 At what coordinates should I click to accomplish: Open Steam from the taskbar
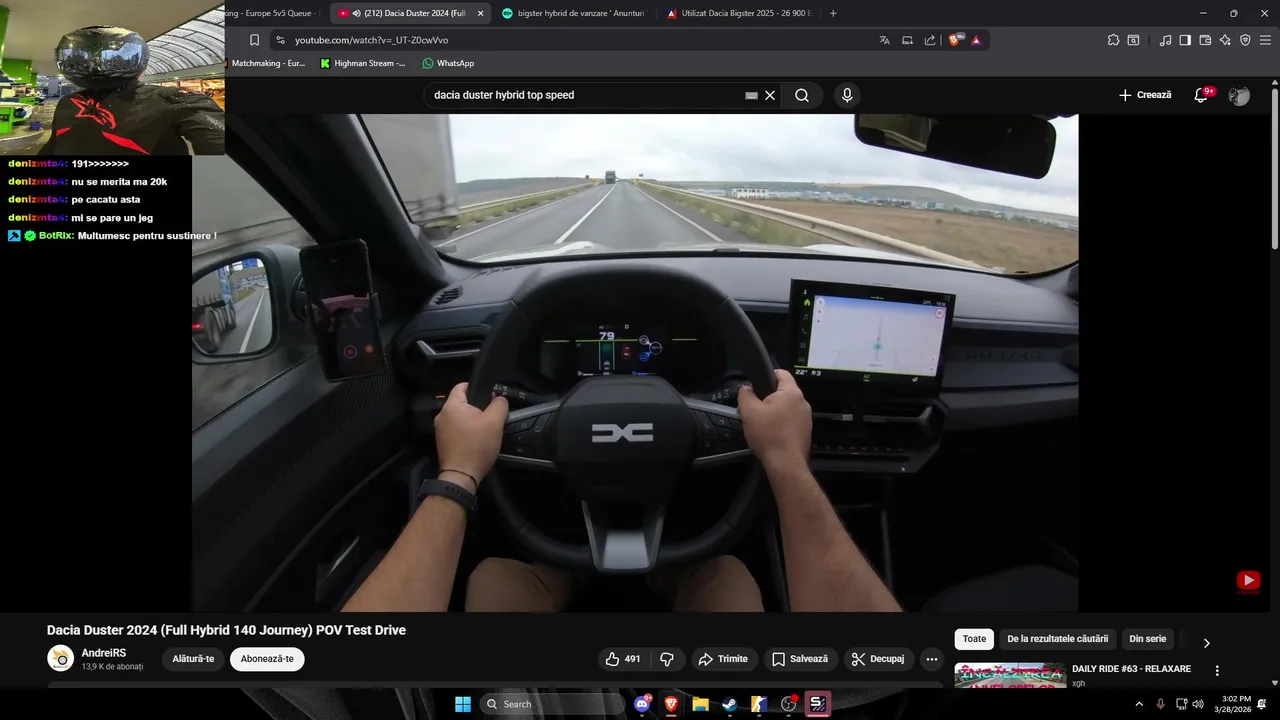coord(730,704)
